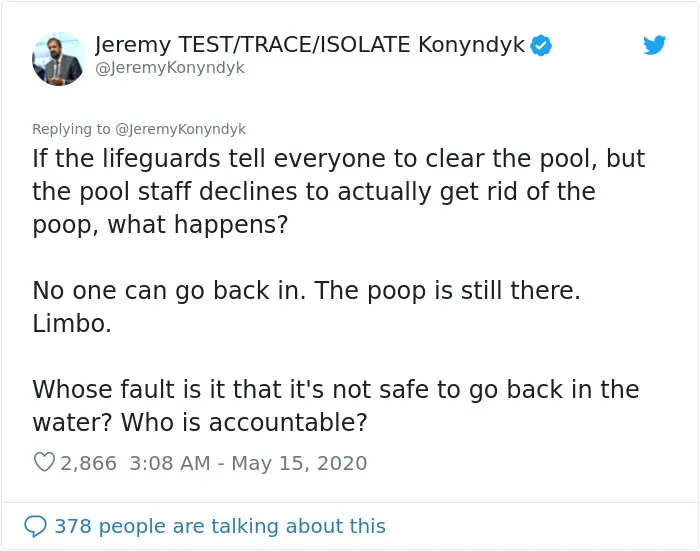
Task: Click the "poop, what happens?" text line
Action: pyautogui.click(x=160, y=225)
